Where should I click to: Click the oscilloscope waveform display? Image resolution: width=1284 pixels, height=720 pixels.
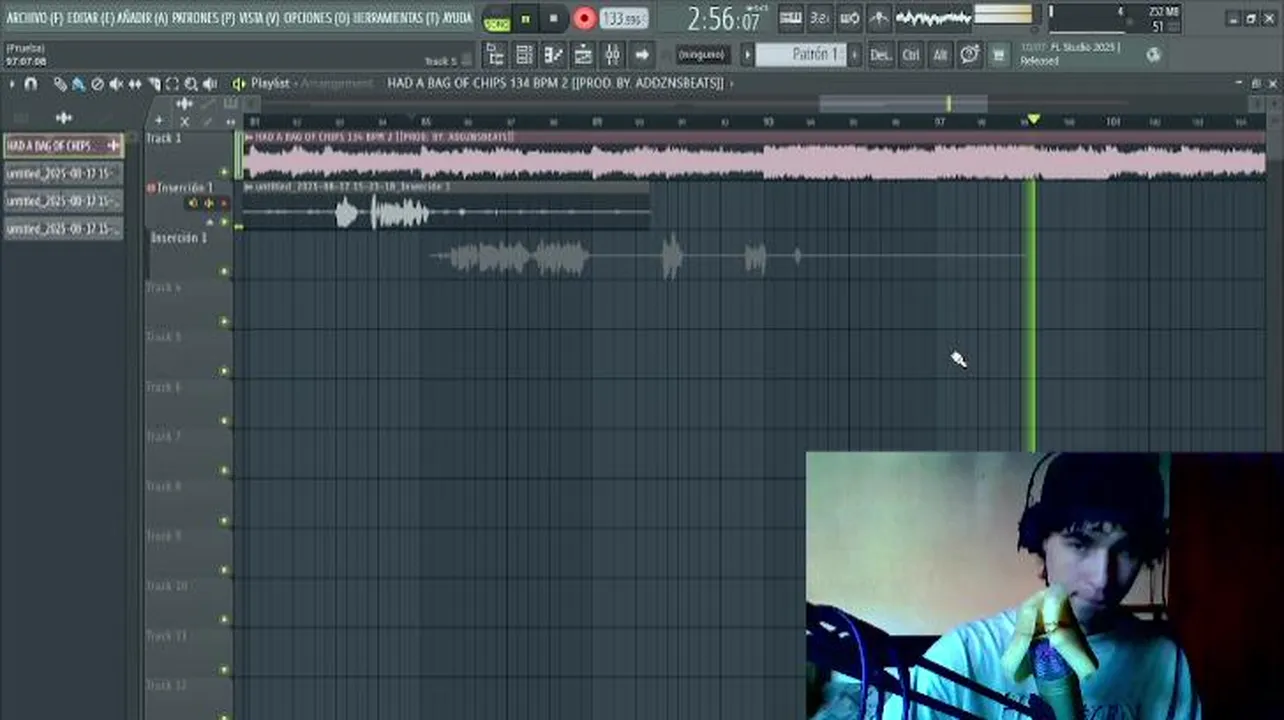coord(933,18)
